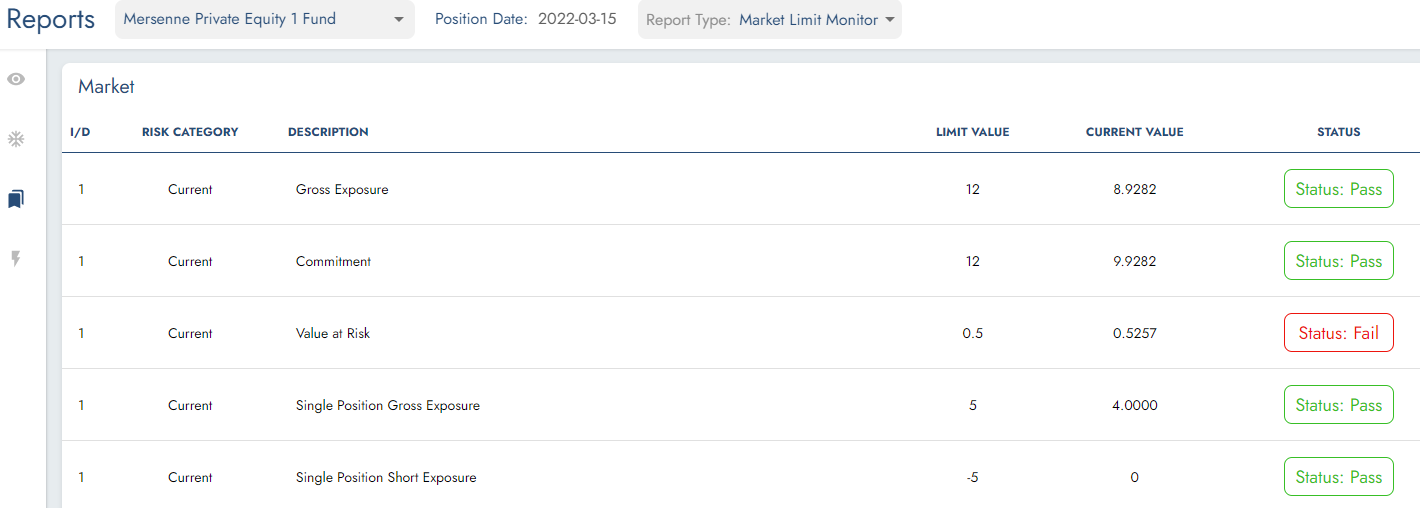Click current value 9.9282
This screenshot has height=508, width=1420.
pos(1135,261)
